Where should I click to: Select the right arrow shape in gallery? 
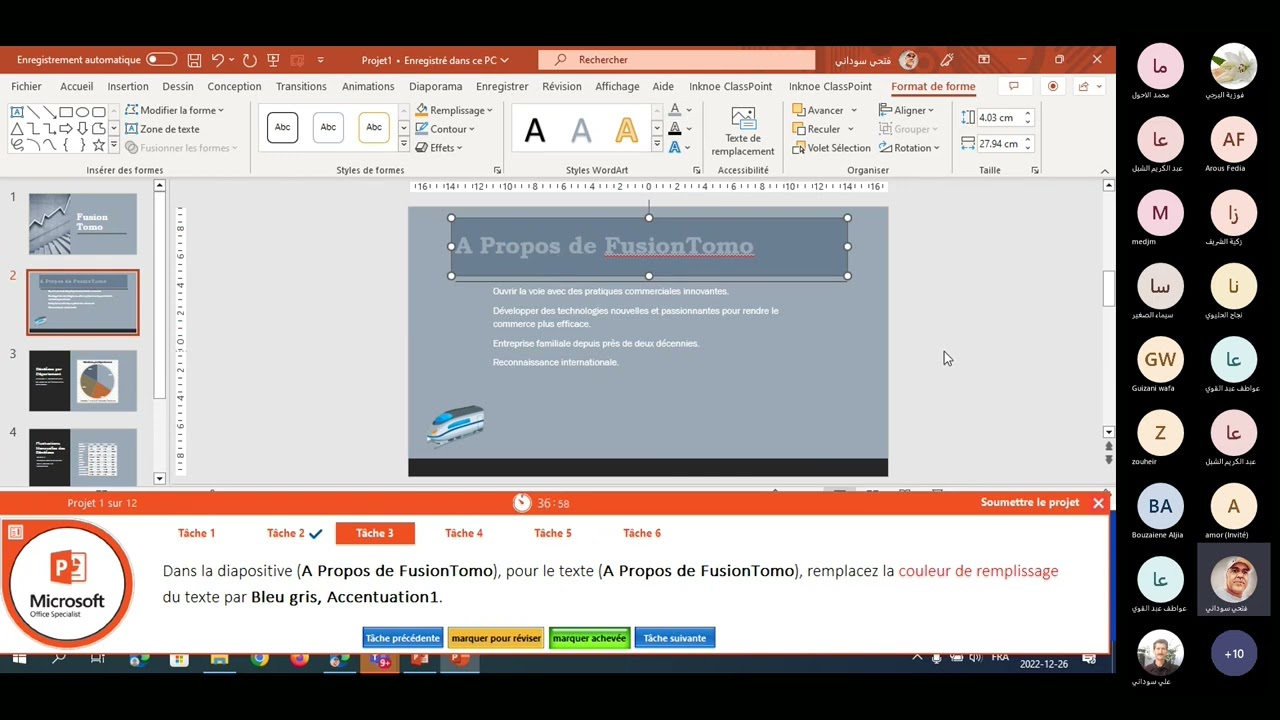(x=66, y=129)
